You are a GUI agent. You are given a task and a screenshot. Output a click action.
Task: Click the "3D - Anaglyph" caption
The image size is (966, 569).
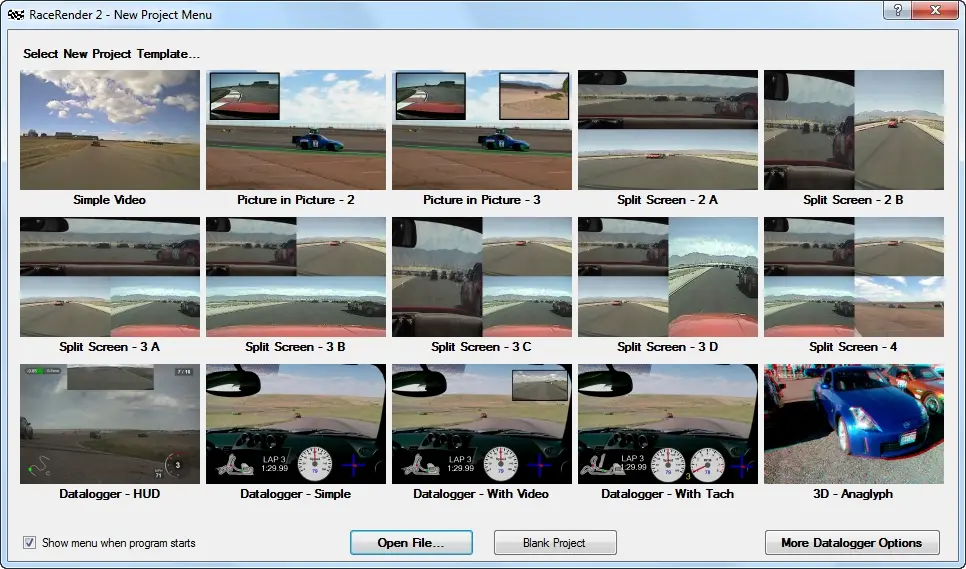tap(854, 494)
